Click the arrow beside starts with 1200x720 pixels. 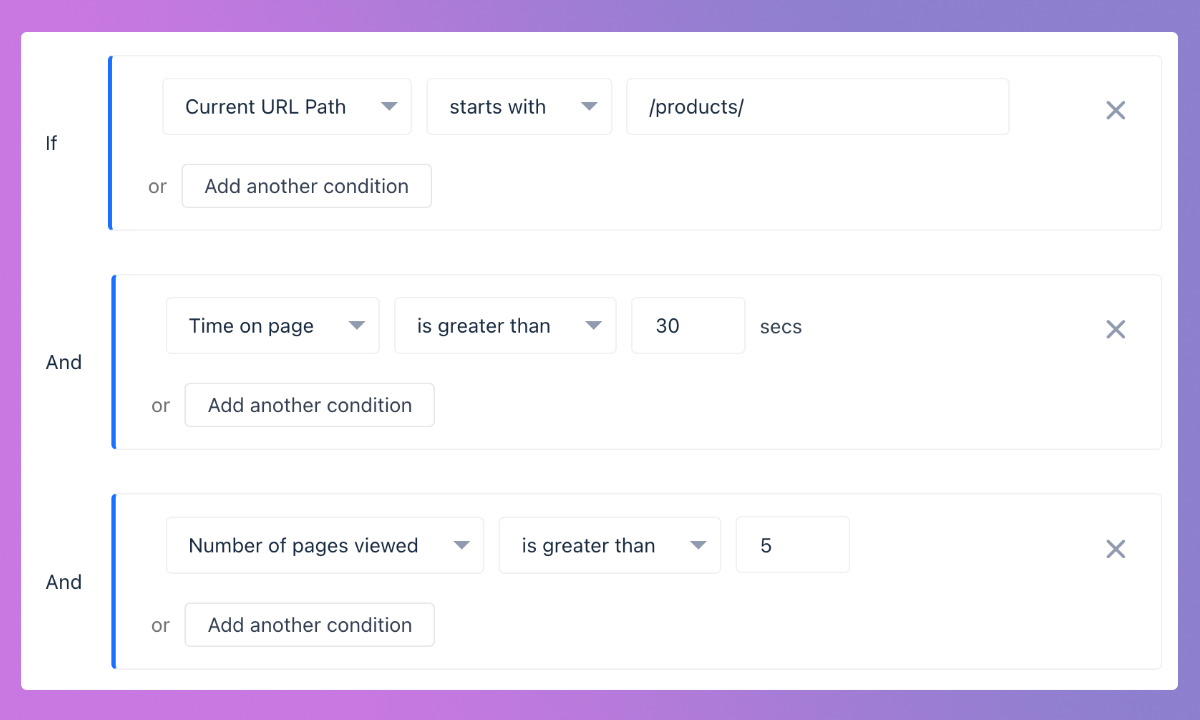[589, 107]
